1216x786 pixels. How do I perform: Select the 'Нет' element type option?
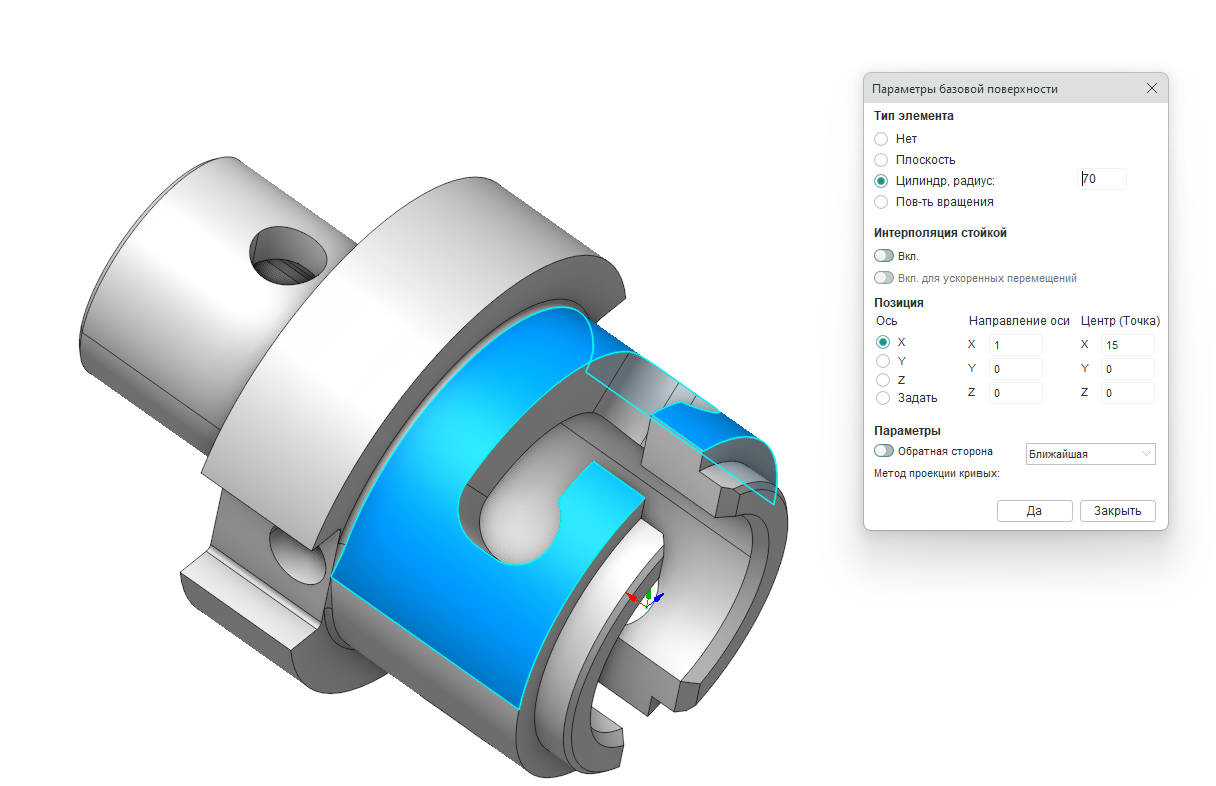[881, 139]
